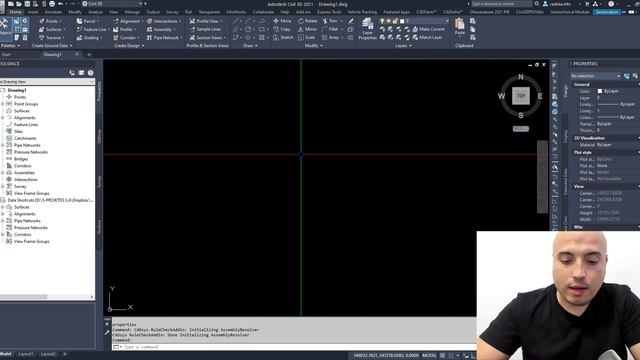The width and height of the screenshot is (640, 360).
Task: Click MODEL button in status bar
Action: [x=429, y=356]
